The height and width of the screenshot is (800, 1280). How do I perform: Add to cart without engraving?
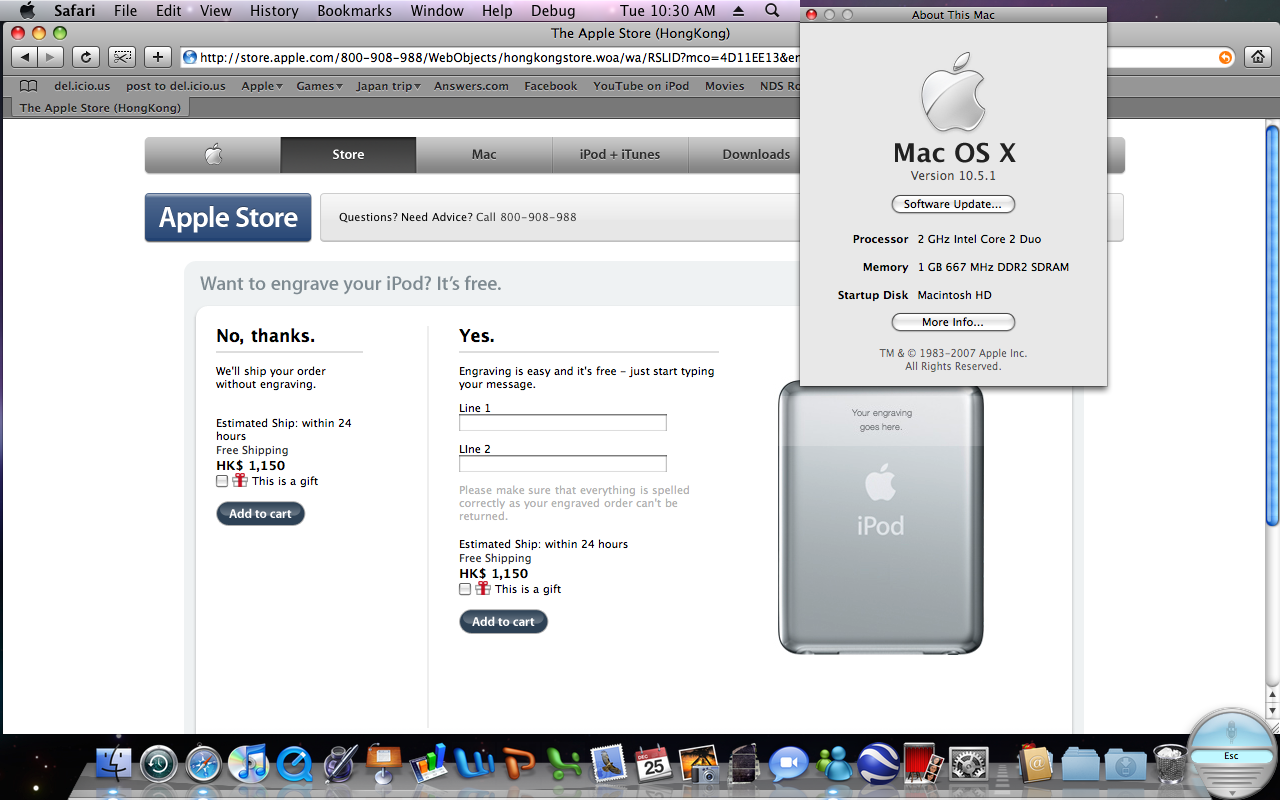pos(260,514)
